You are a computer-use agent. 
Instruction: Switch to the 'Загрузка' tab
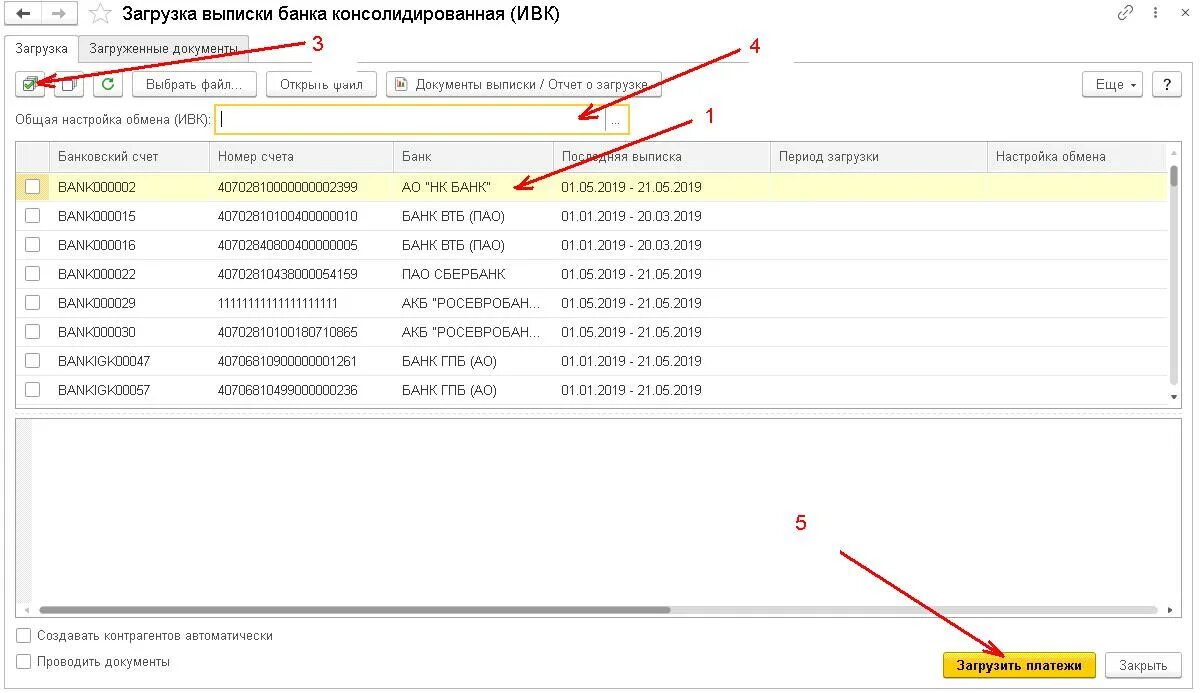[41, 48]
